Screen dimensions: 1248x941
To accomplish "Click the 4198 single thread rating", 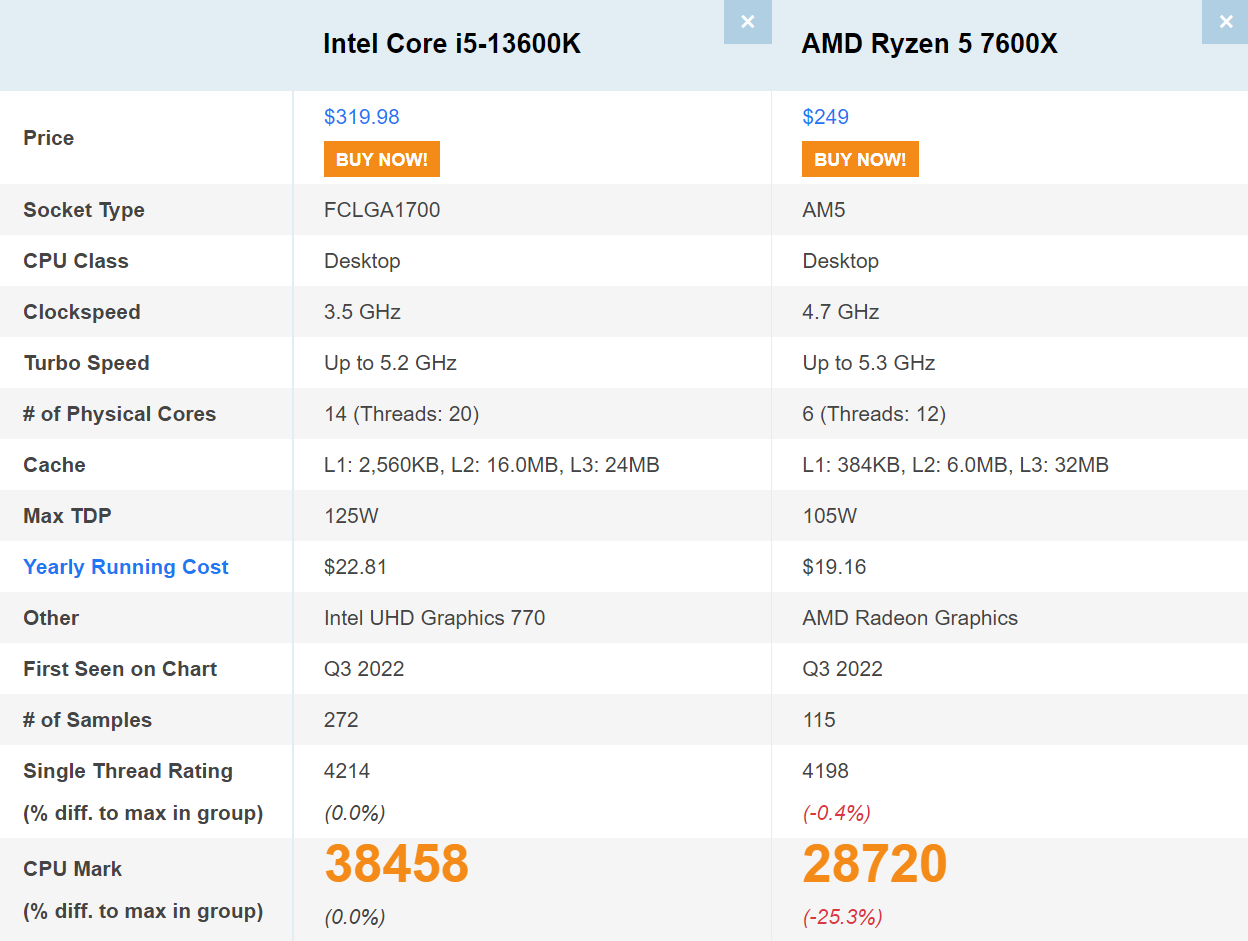I will (x=826, y=771).
